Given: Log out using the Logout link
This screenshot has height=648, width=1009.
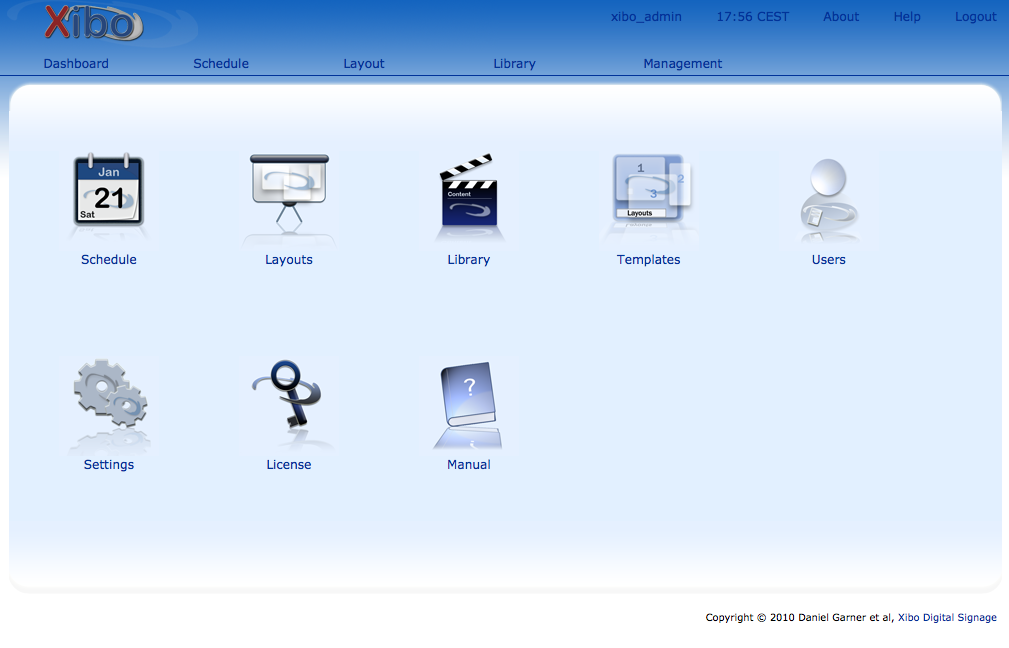Looking at the screenshot, I should (x=976, y=17).
